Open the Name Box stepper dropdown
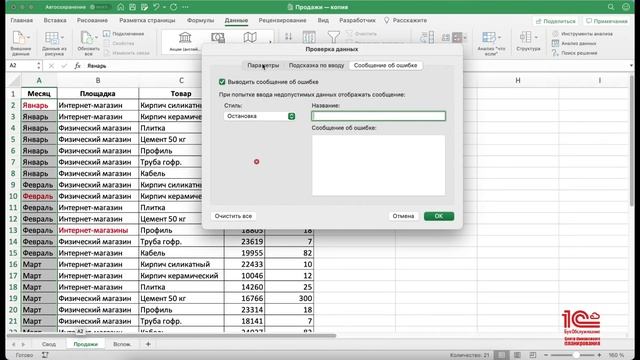Screen dimensions: 640x360 click(x=39, y=66)
